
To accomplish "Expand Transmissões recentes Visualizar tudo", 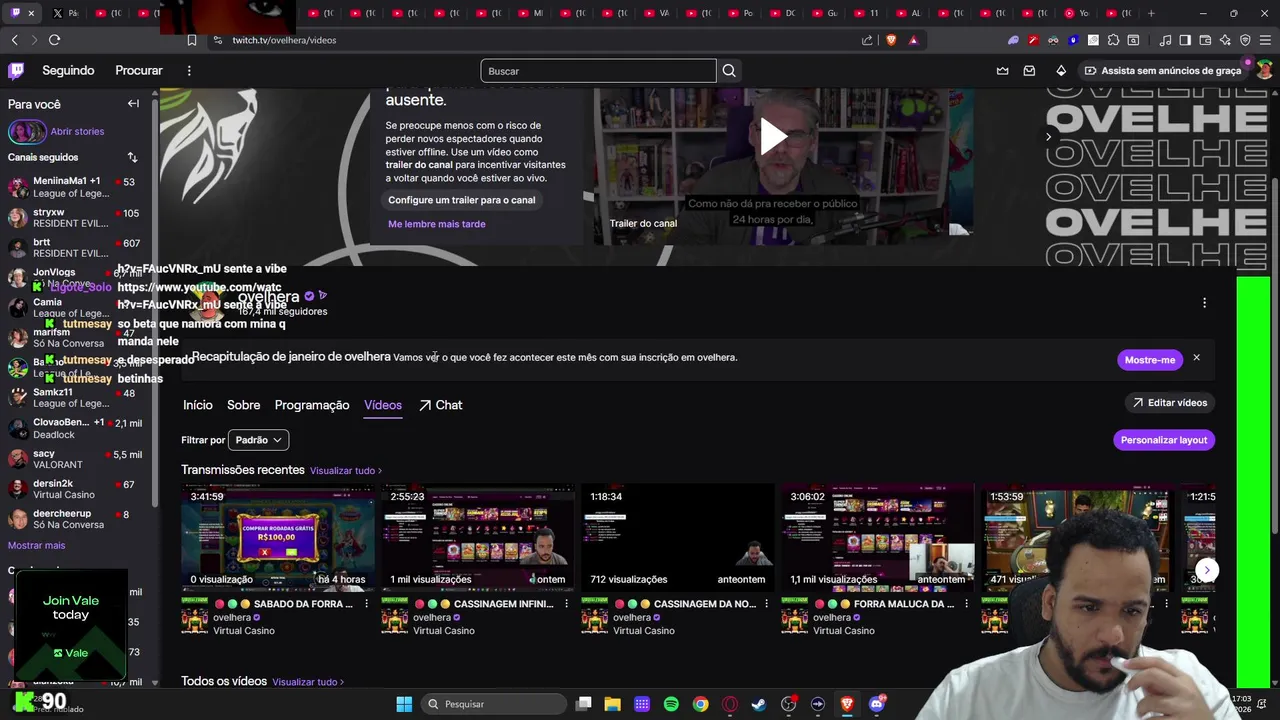I will [346, 471].
